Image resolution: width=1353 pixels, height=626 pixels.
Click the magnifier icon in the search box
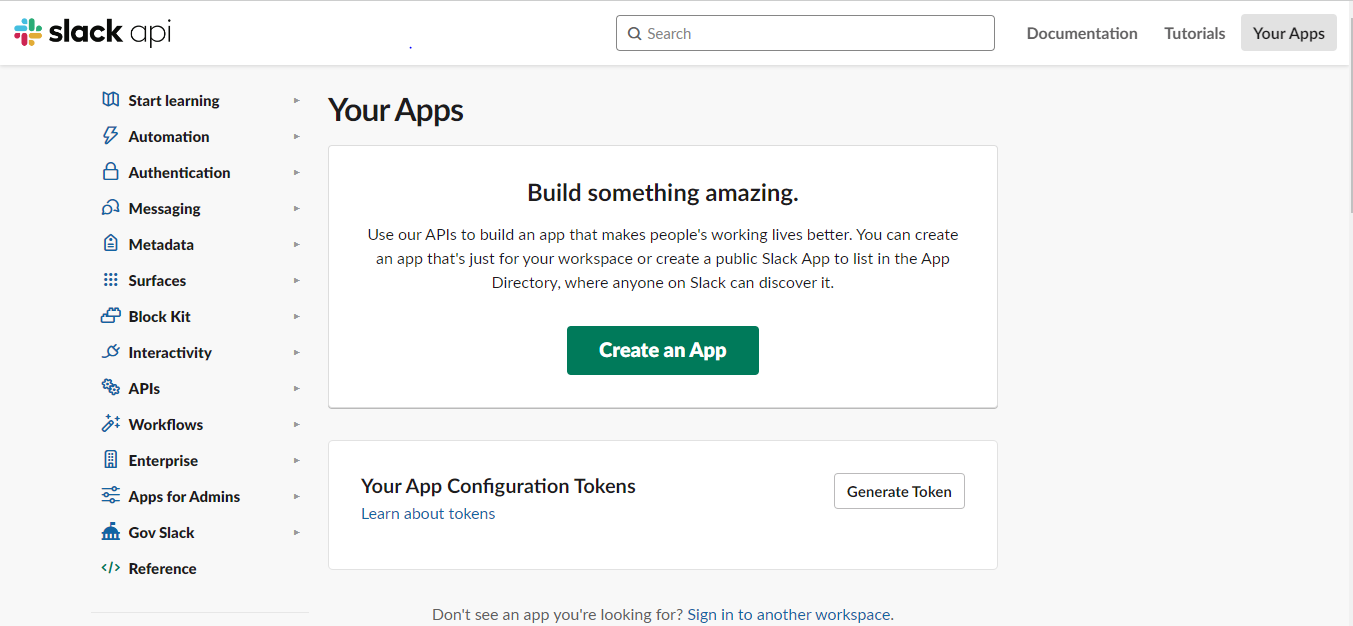(634, 33)
